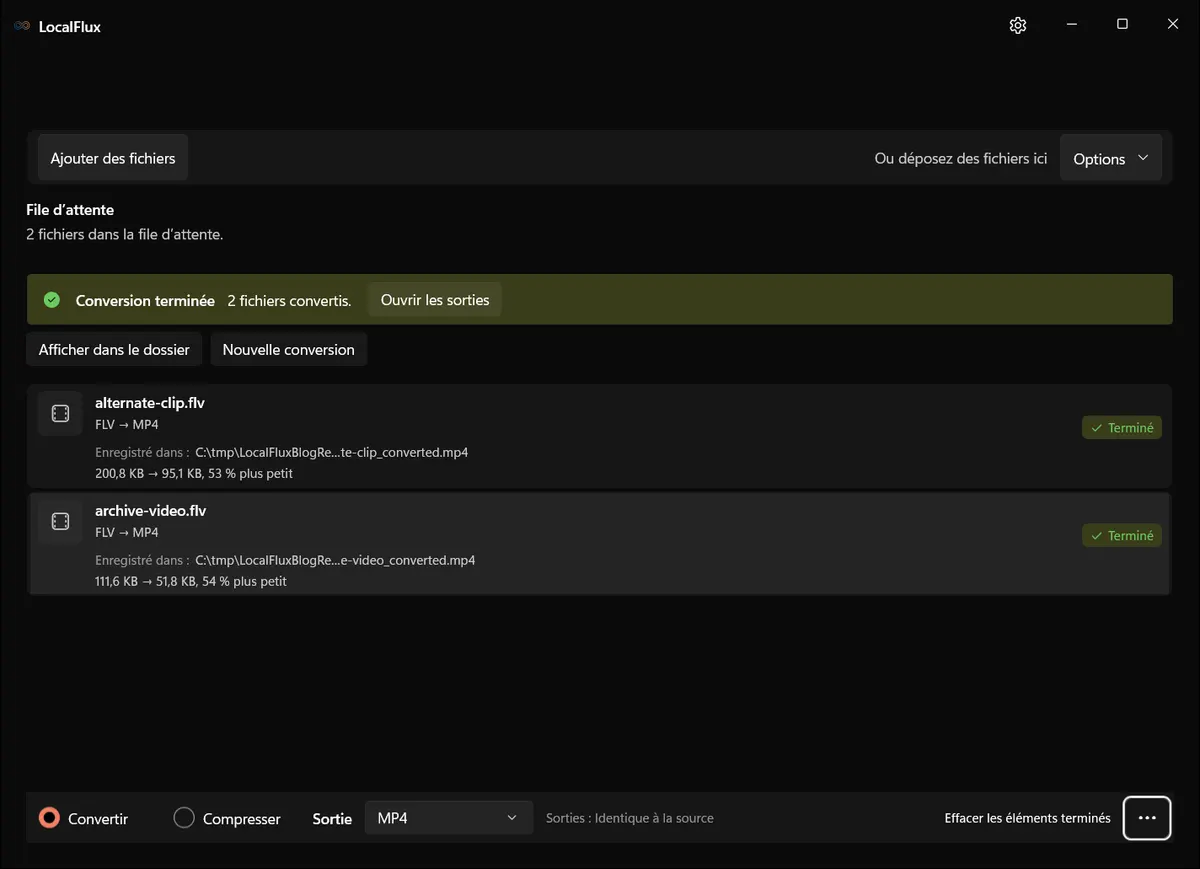This screenshot has height=869, width=1200.
Task: Click the Terminé badge for archive-video.flv
Action: click(1122, 536)
